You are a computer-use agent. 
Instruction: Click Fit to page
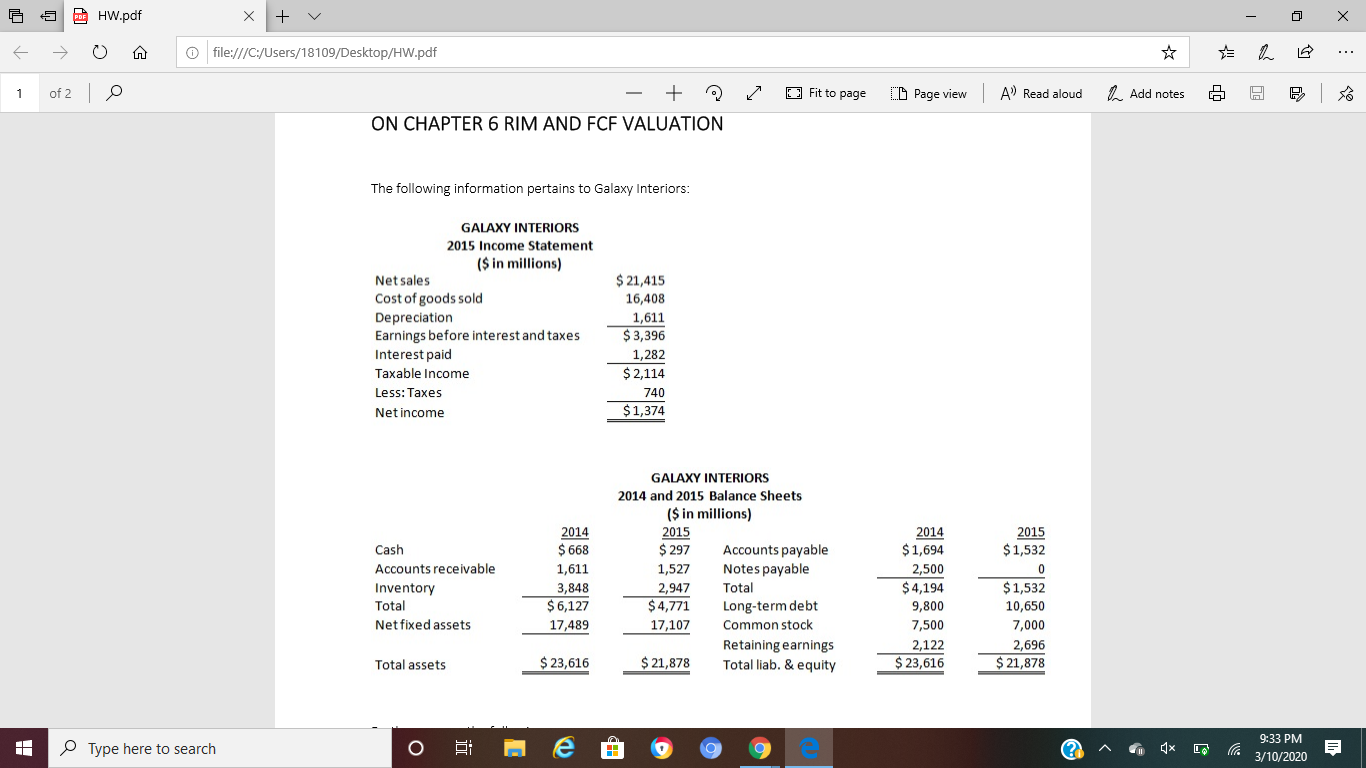pyautogui.click(x=826, y=93)
